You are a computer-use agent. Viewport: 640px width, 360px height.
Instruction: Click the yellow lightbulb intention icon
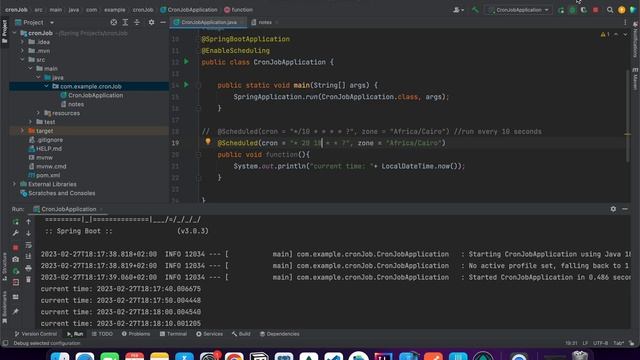coord(208,142)
